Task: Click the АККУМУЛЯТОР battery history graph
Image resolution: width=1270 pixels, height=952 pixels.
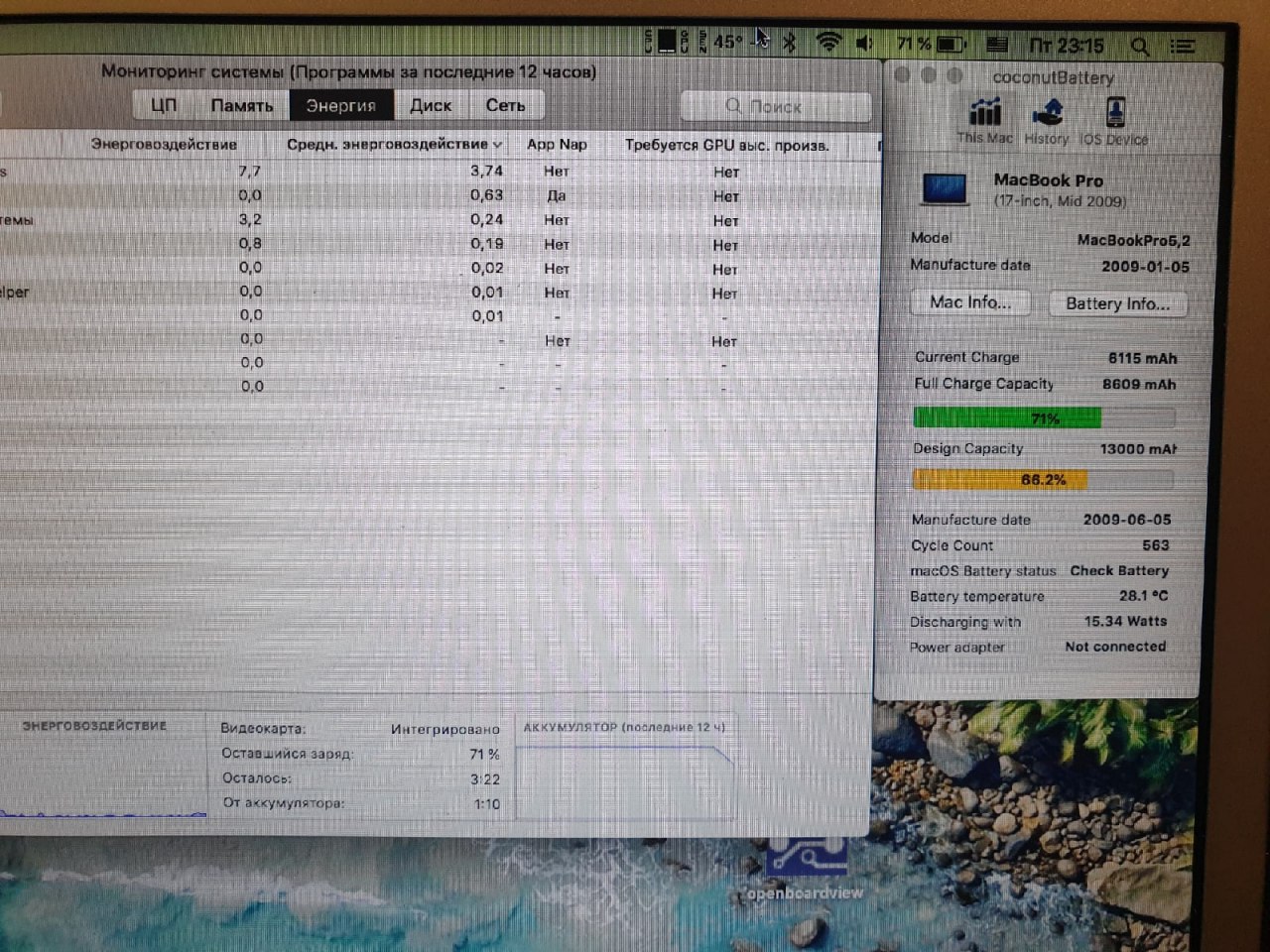Action: pyautogui.click(x=625, y=782)
